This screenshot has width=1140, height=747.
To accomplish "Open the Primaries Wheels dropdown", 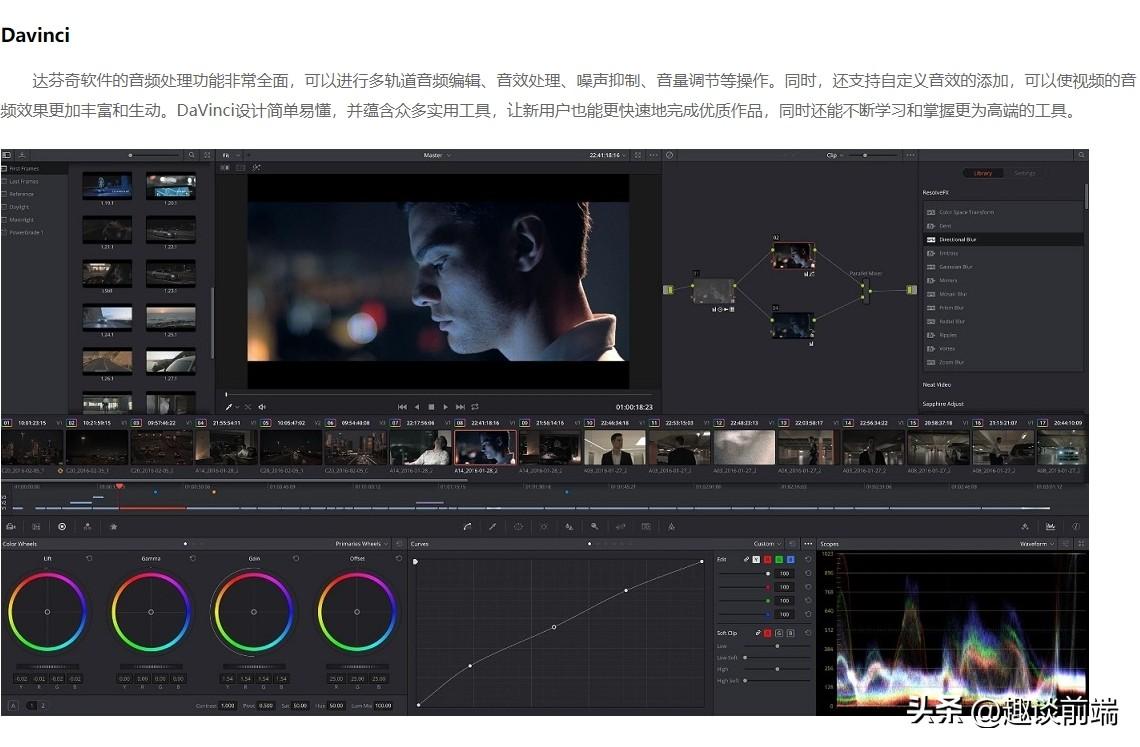I will coord(361,543).
